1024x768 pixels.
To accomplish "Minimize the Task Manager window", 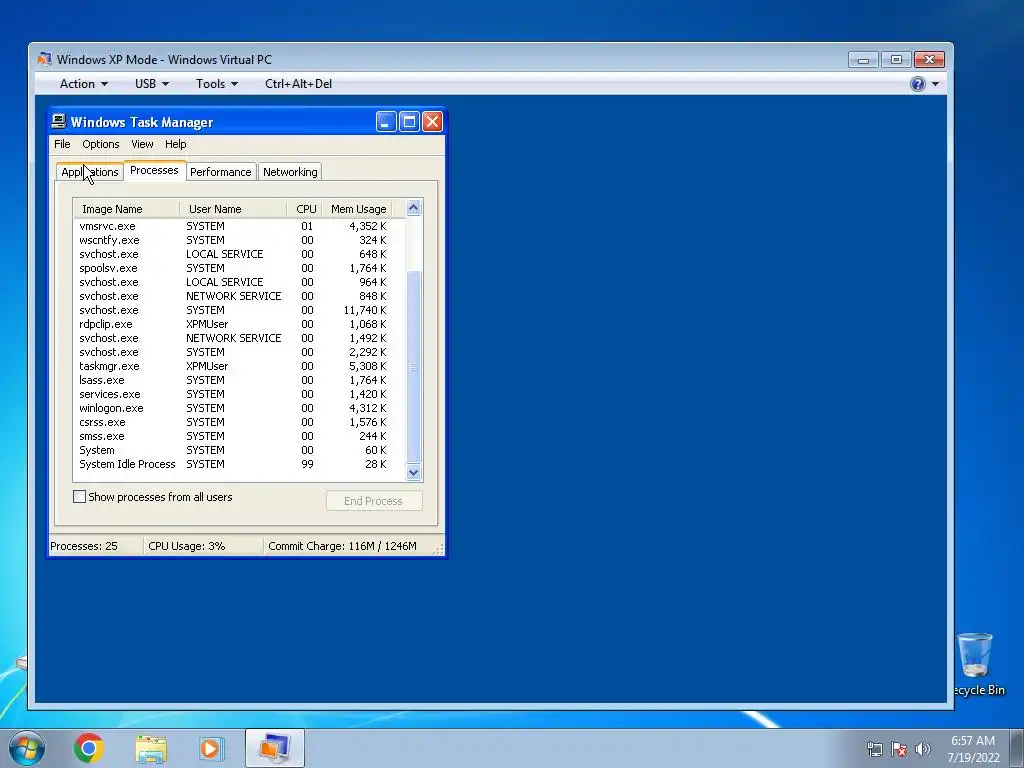I will [386, 121].
